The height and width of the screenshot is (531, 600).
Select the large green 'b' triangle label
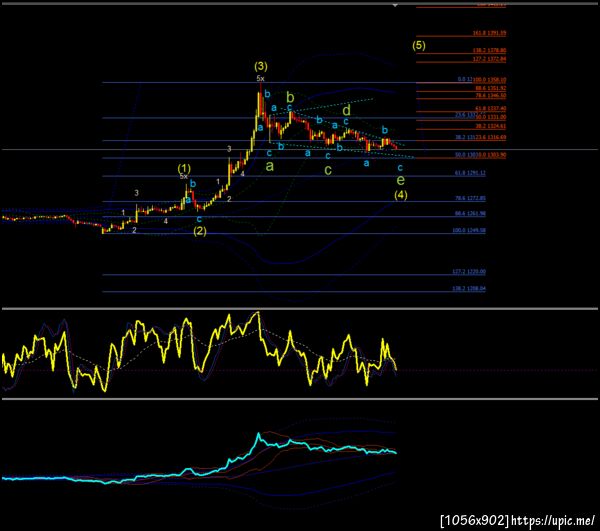290,97
